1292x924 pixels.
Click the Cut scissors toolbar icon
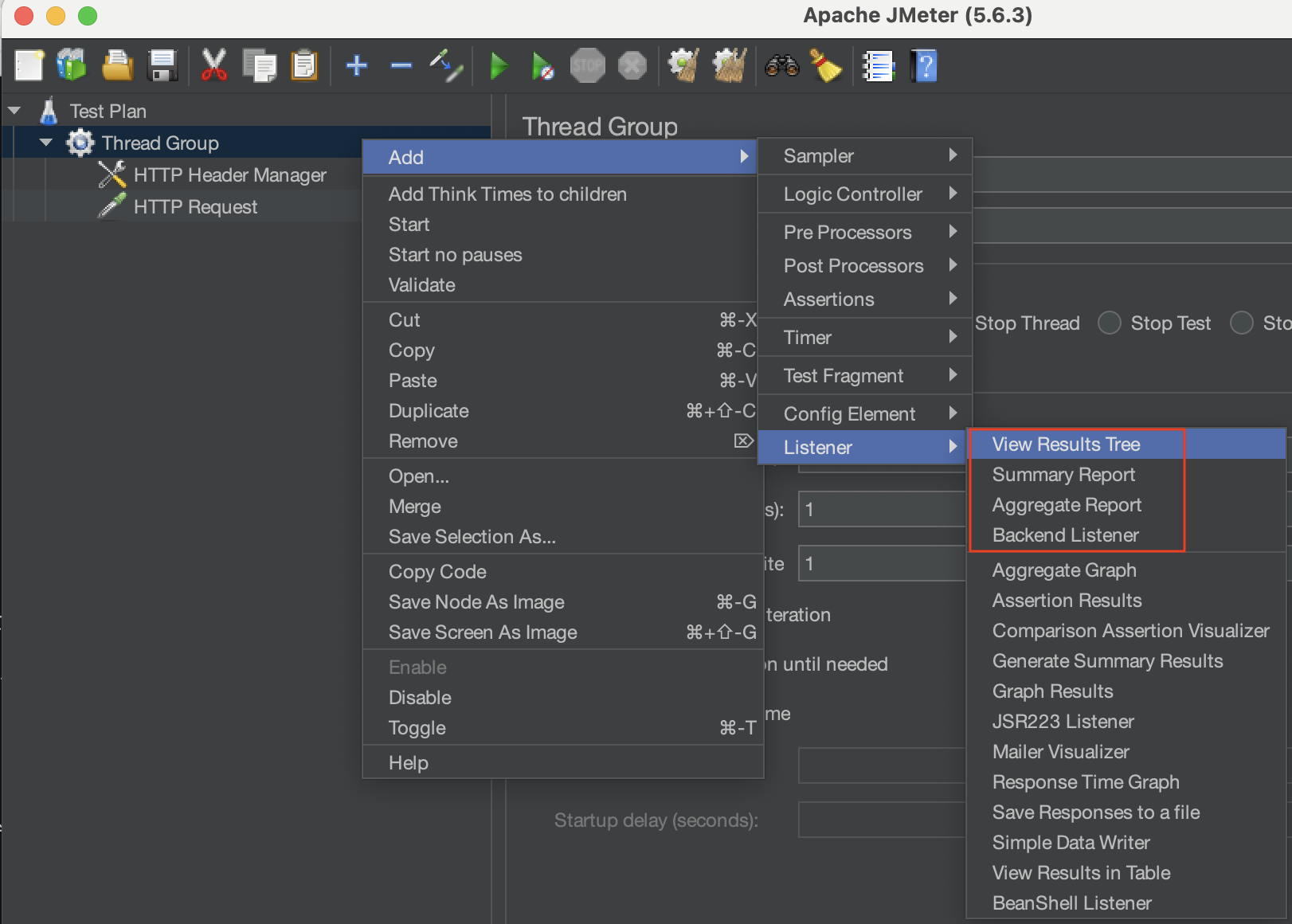(x=213, y=65)
